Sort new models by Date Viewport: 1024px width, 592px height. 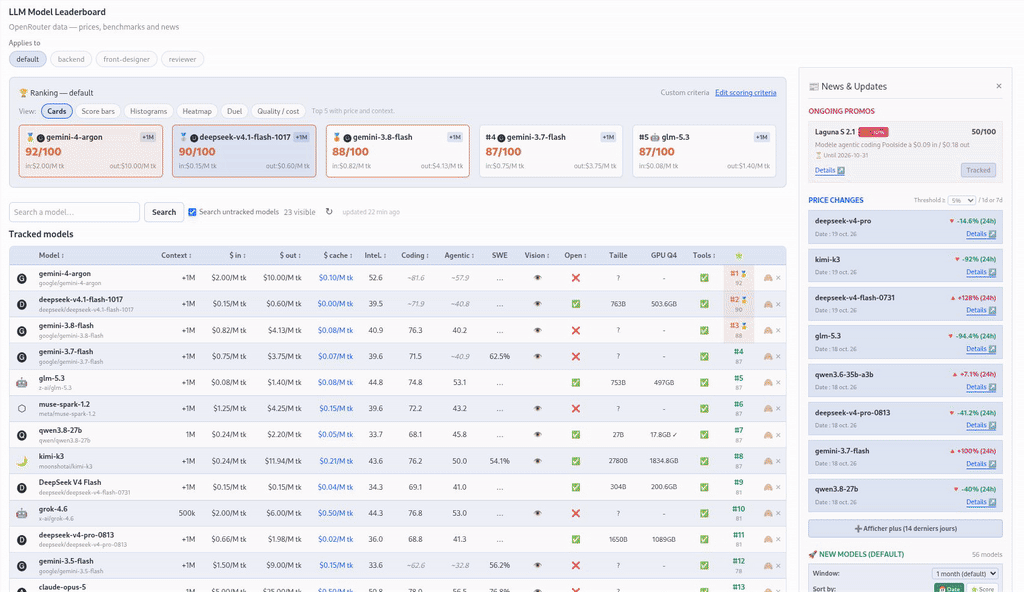click(x=949, y=588)
